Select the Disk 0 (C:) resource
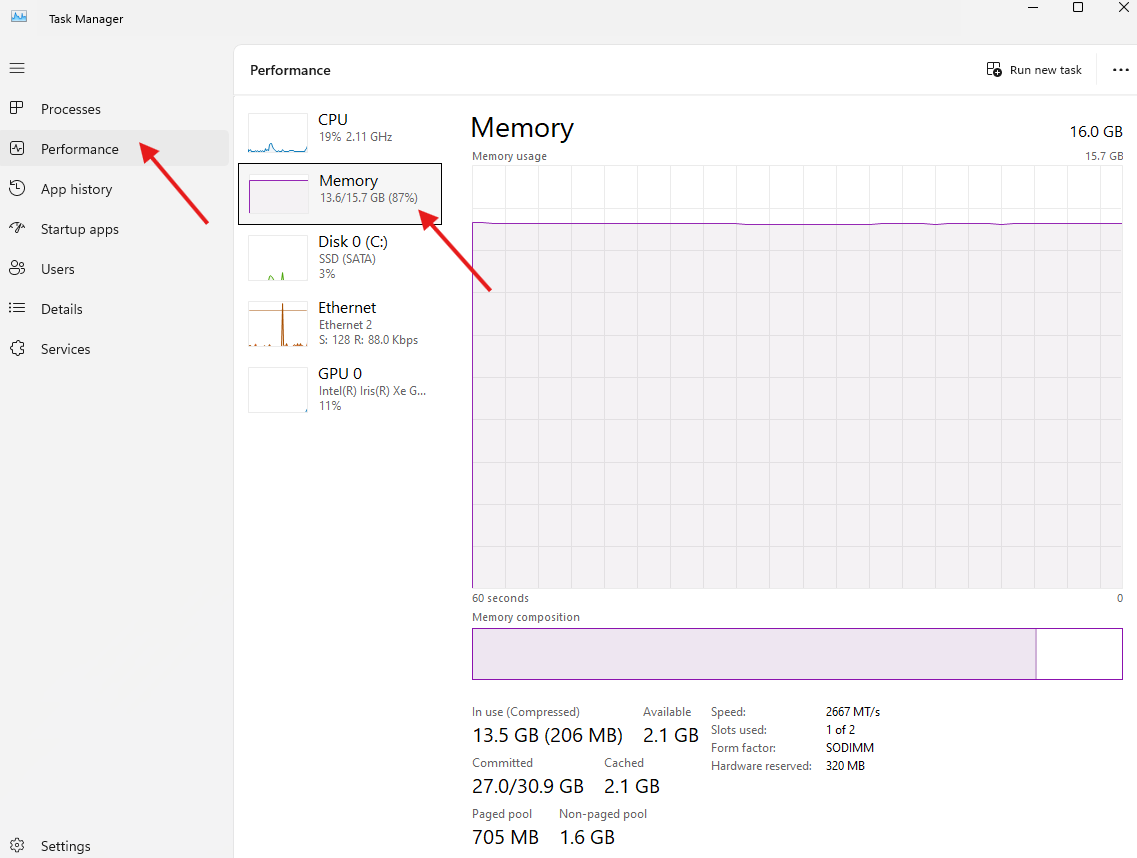1137x858 pixels. (x=340, y=256)
